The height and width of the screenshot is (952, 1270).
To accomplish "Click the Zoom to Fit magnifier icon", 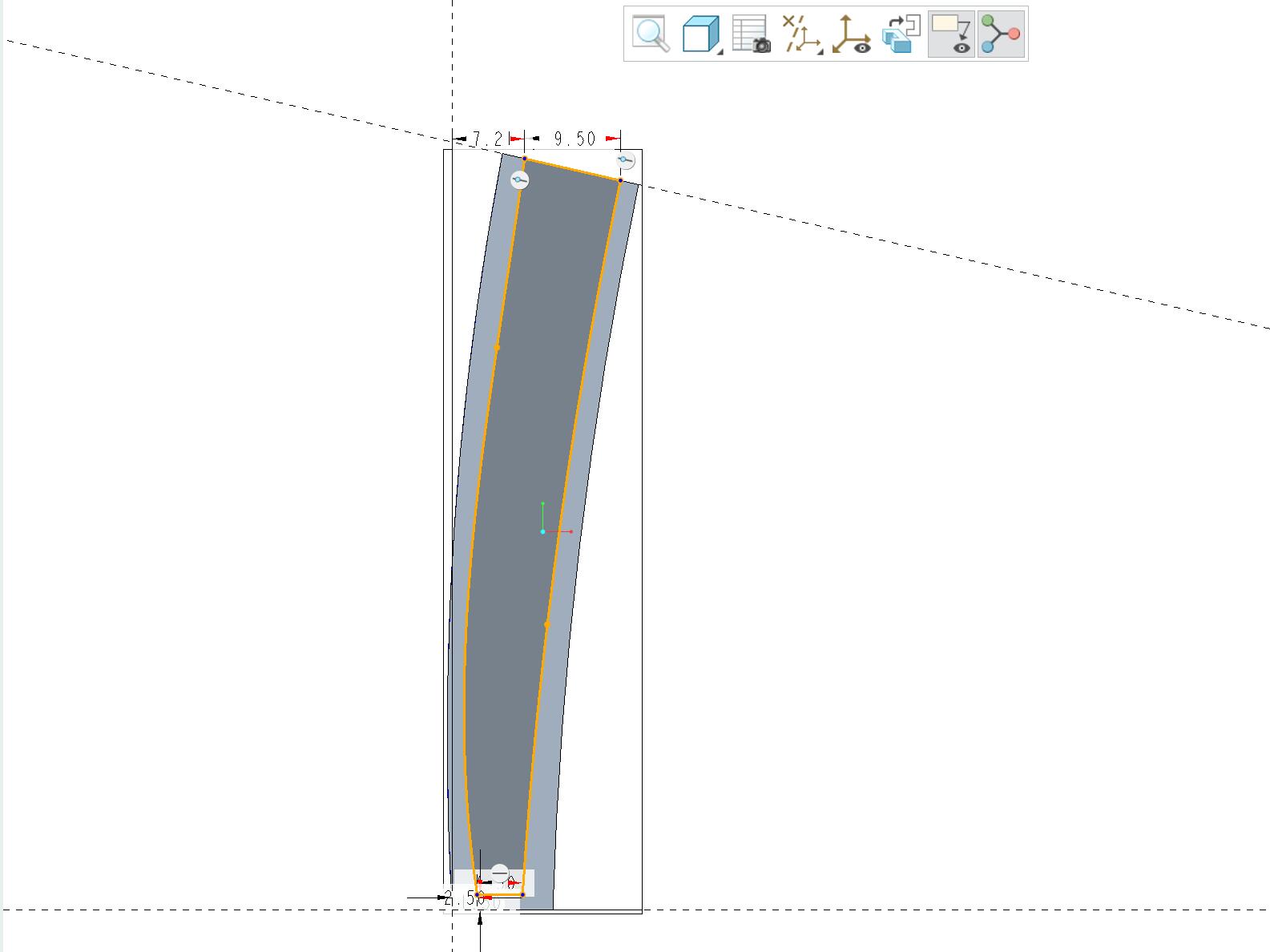I will 651,34.
